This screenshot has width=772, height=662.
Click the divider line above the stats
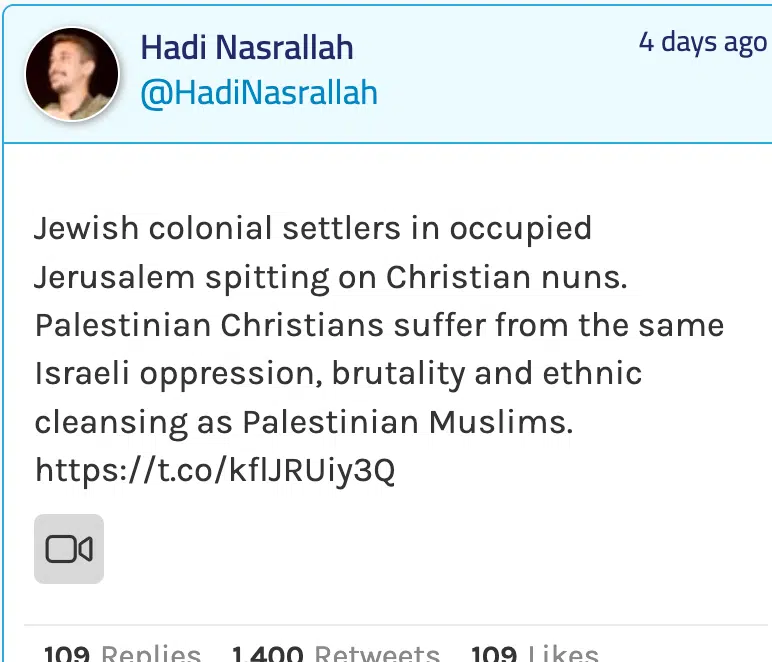(x=396, y=625)
